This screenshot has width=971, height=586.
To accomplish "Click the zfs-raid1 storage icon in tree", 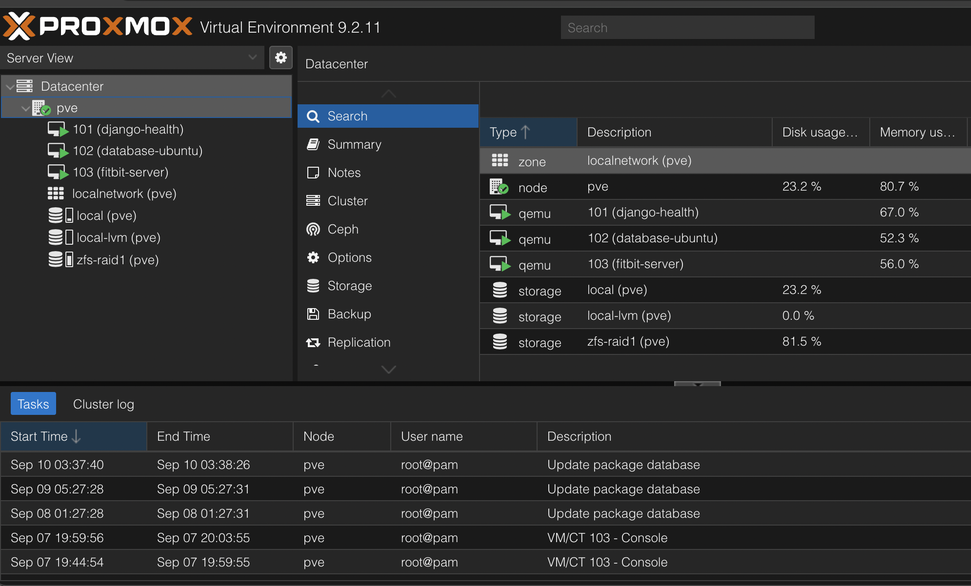I will (60, 260).
